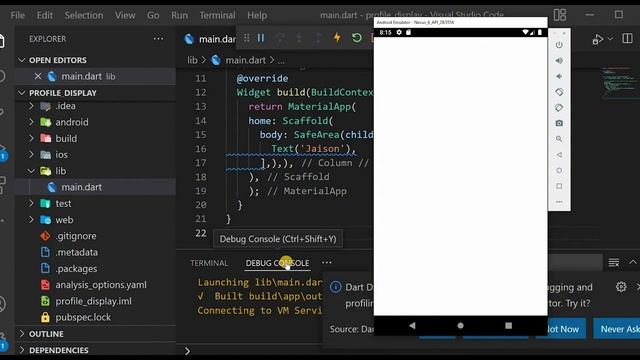Select the main.dart editor tab

pyautogui.click(x=209, y=39)
